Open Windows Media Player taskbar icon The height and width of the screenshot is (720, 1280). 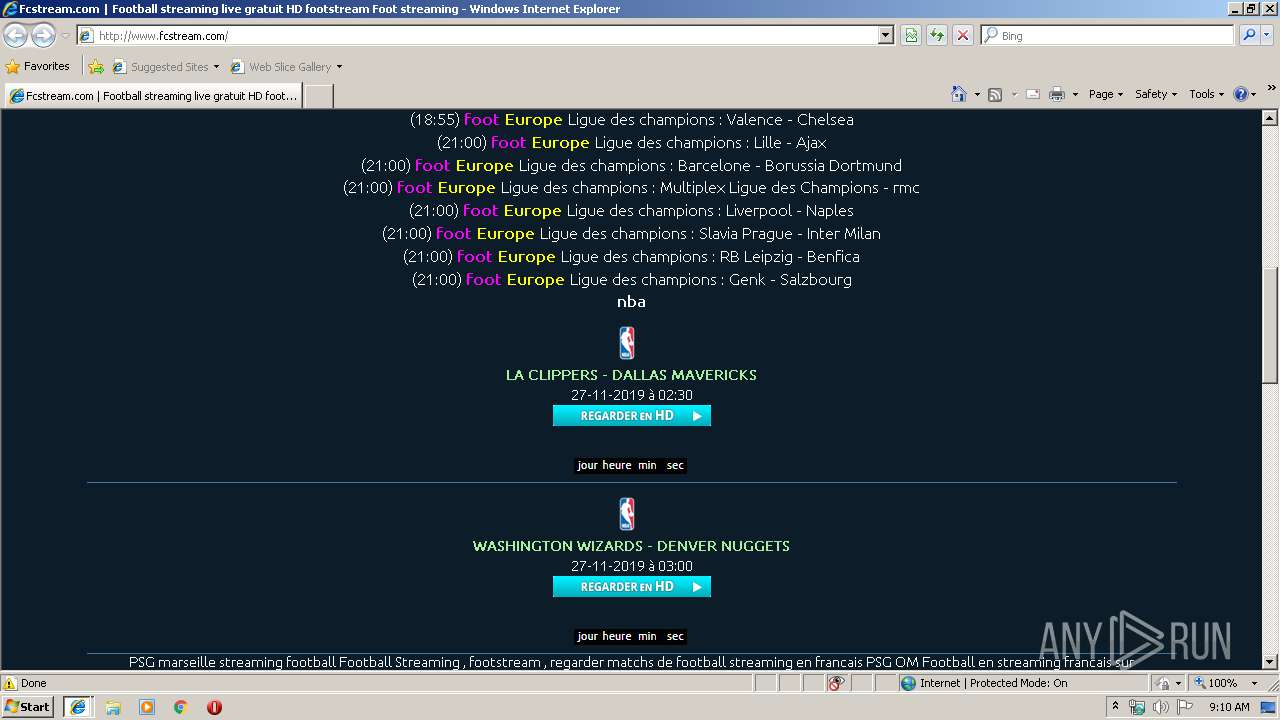(147, 707)
